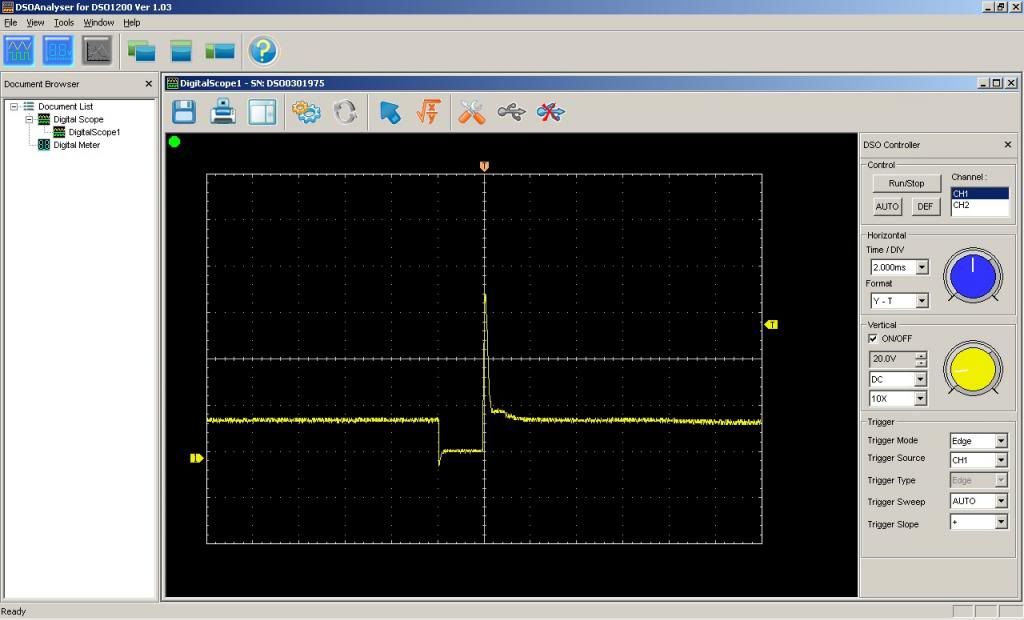Click the refresh arrows icon
Image resolution: width=1024 pixels, height=620 pixels.
coord(345,112)
